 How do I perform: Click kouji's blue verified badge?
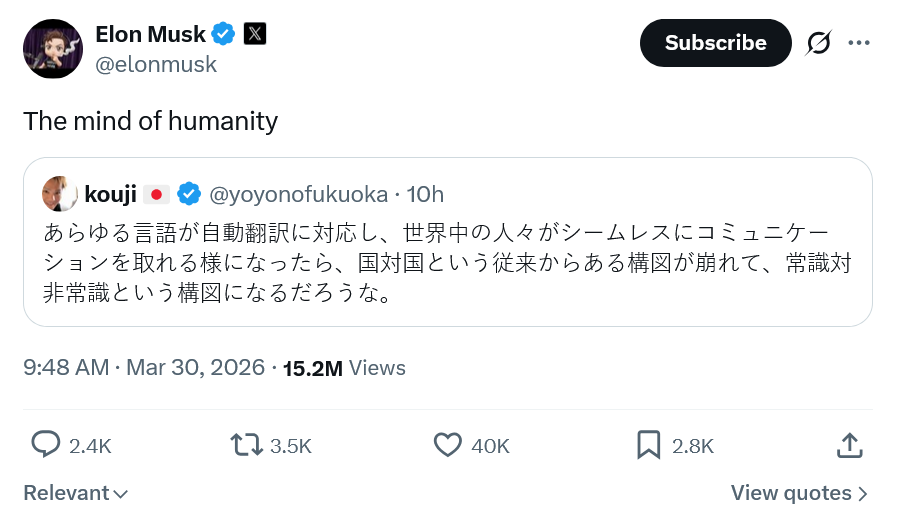[189, 193]
